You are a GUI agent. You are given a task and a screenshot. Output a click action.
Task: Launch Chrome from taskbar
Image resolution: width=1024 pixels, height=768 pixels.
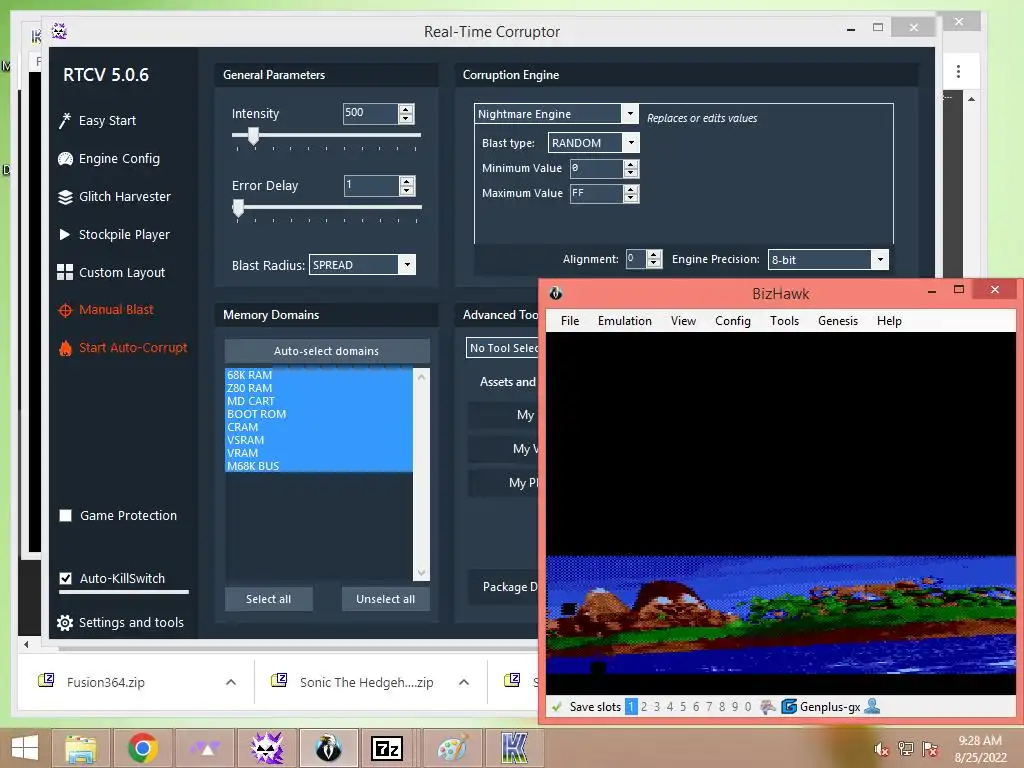(x=142, y=748)
